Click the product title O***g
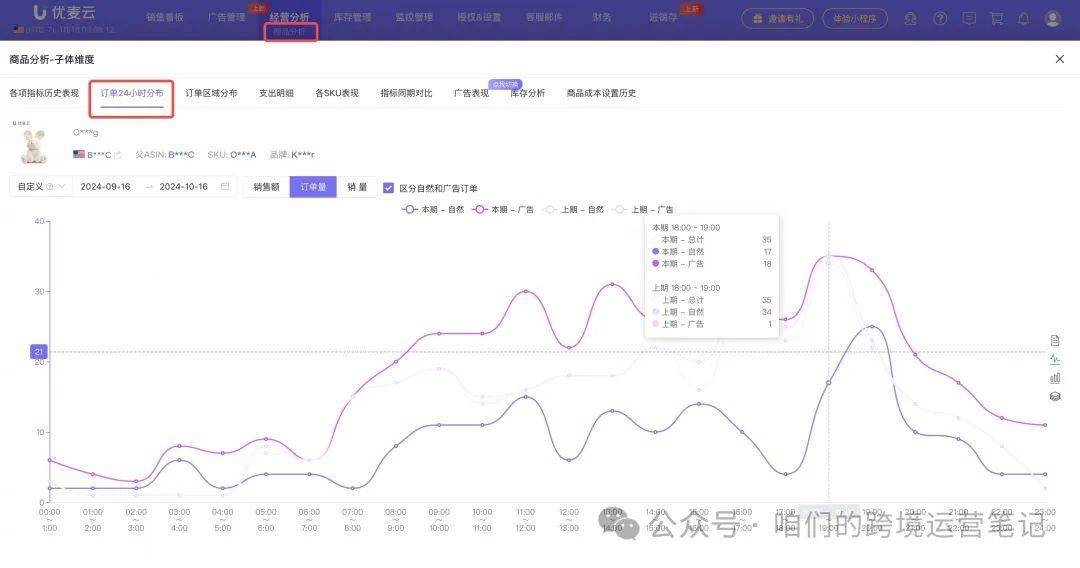 click(x=85, y=132)
